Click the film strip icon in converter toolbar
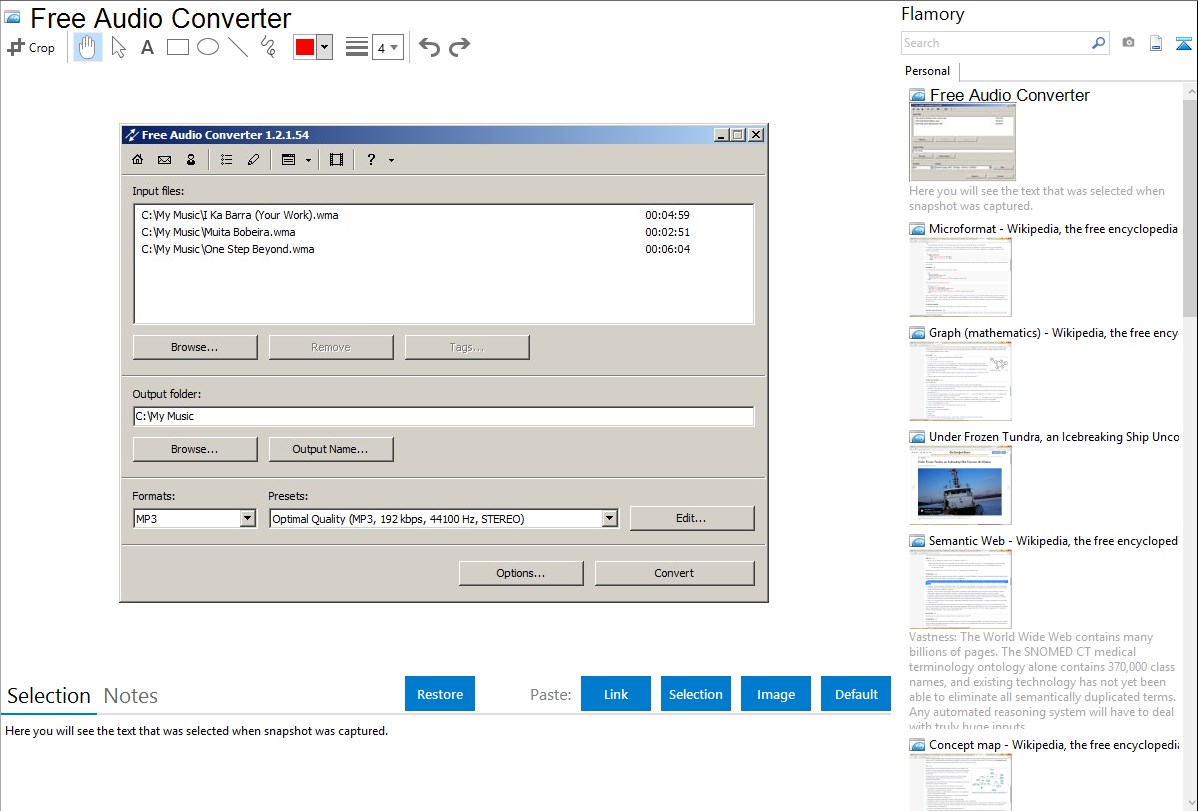 coord(336,160)
